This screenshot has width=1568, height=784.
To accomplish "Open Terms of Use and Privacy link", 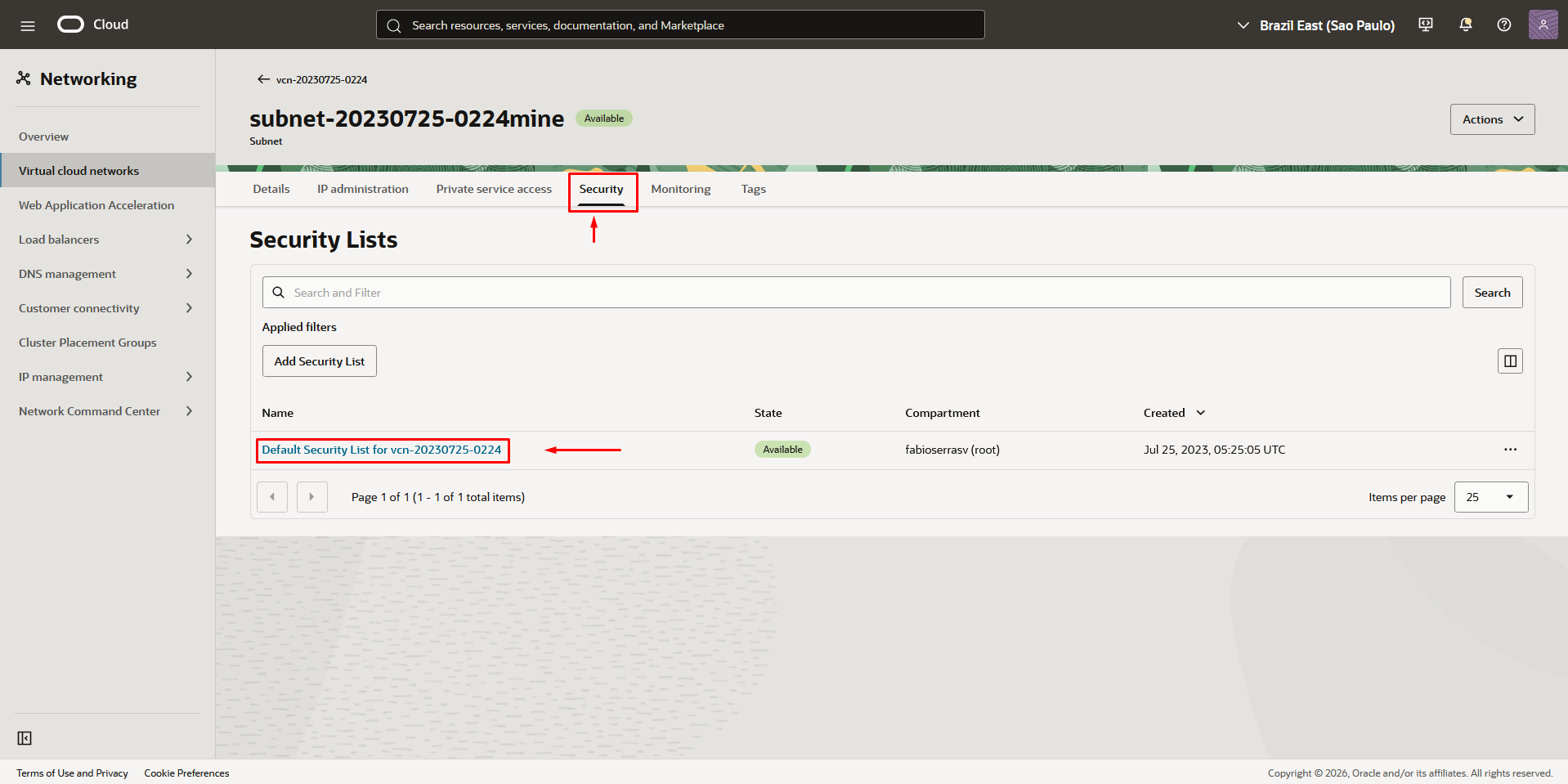I will pos(72,773).
